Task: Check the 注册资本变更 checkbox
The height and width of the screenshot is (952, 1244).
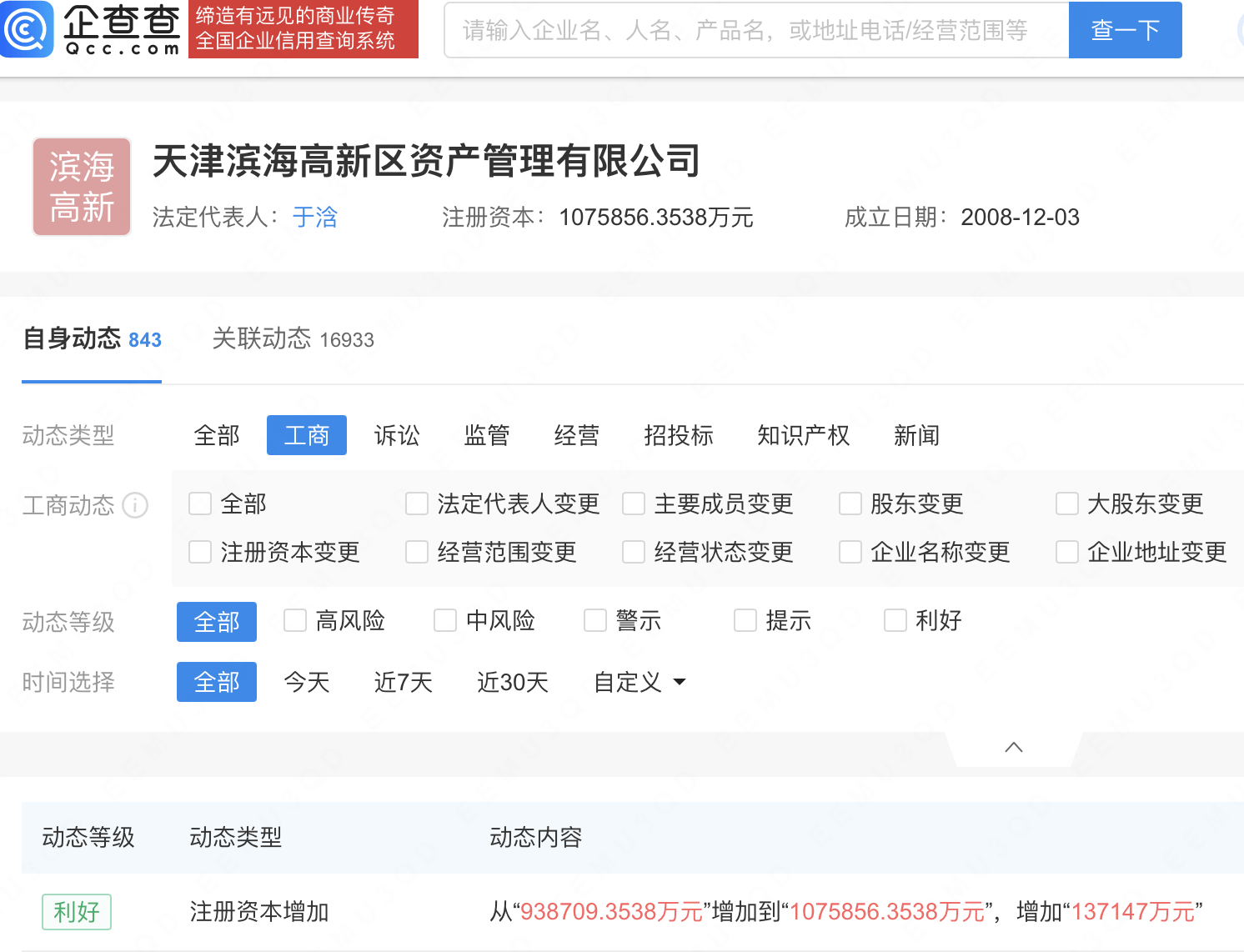Action: (x=199, y=551)
